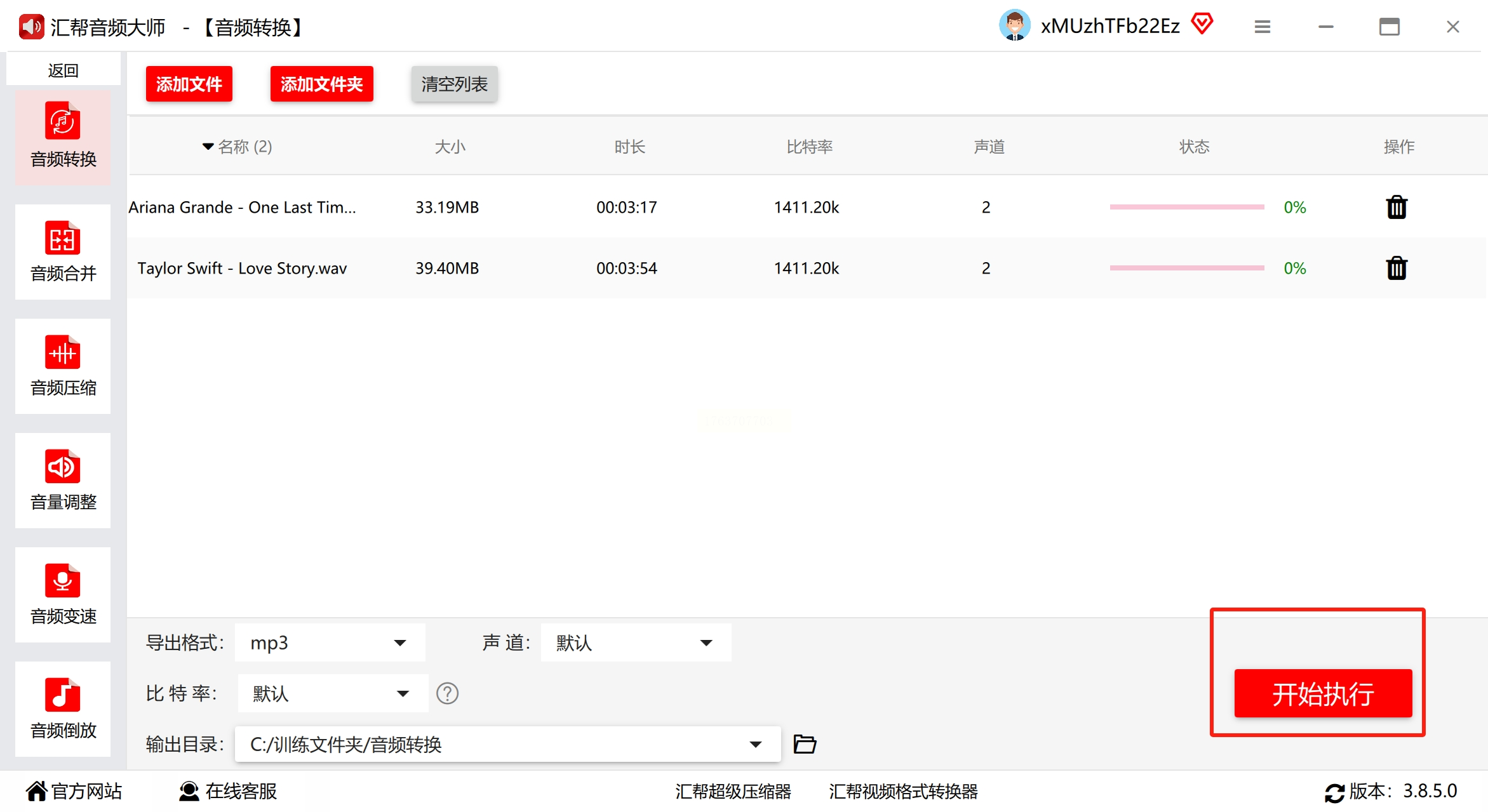Open the 比特率 bitrate dropdown

point(402,693)
